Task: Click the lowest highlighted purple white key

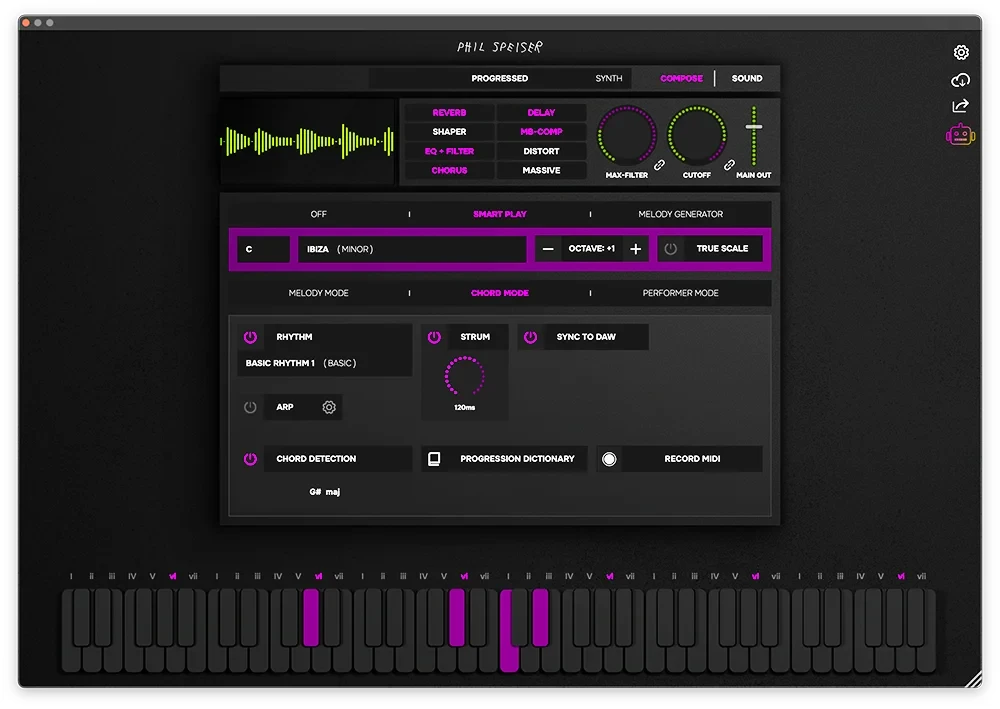Action: [x=509, y=660]
